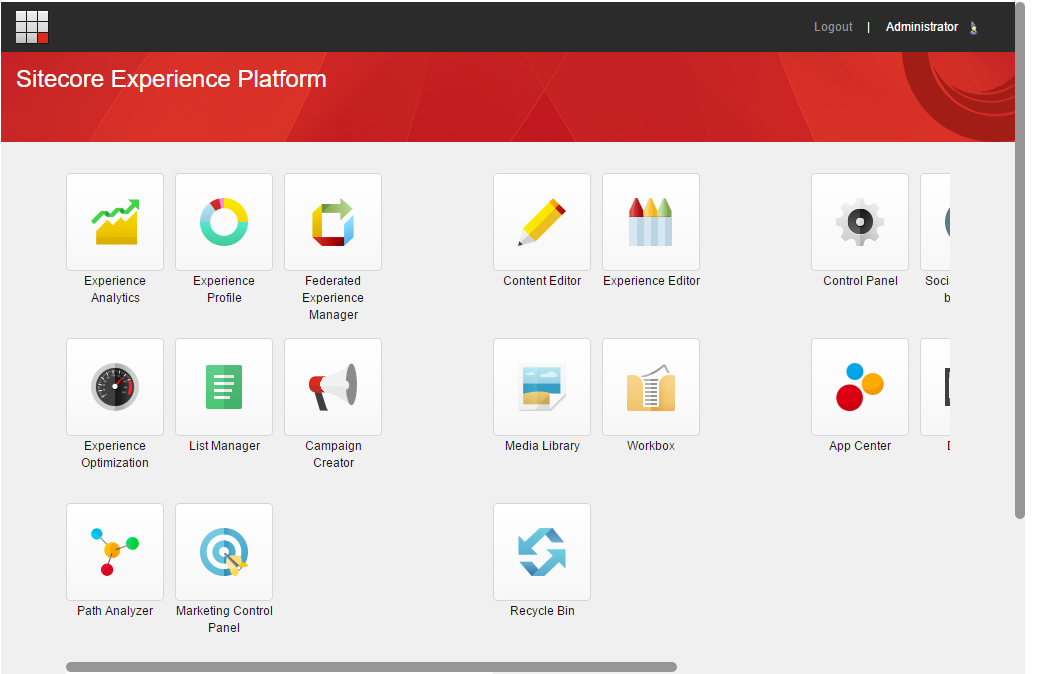Click the Path Analyzer label
The width and height of the screenshot is (1037, 674).
pyautogui.click(x=115, y=611)
